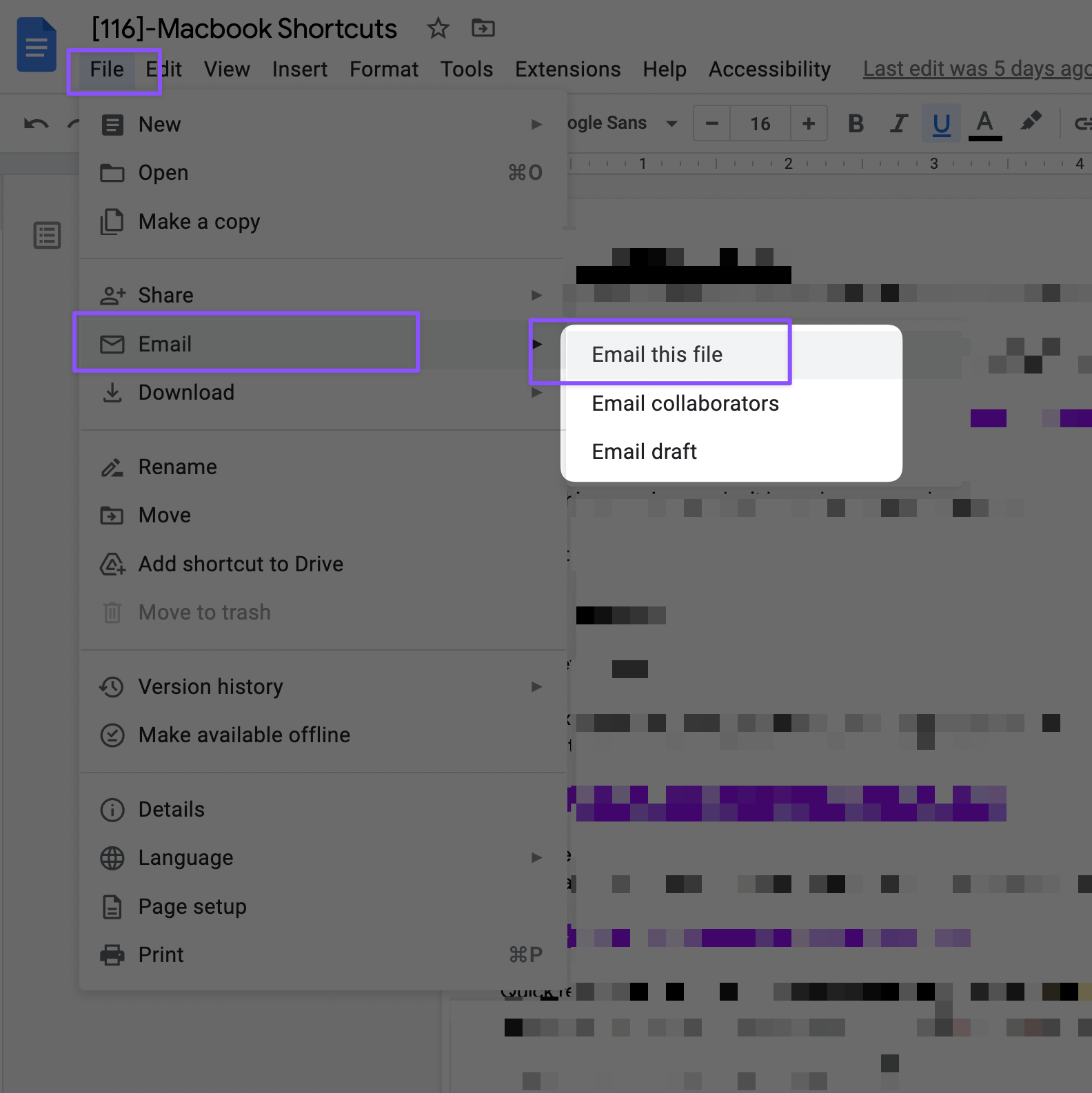Open the Tools menu

pos(467,70)
